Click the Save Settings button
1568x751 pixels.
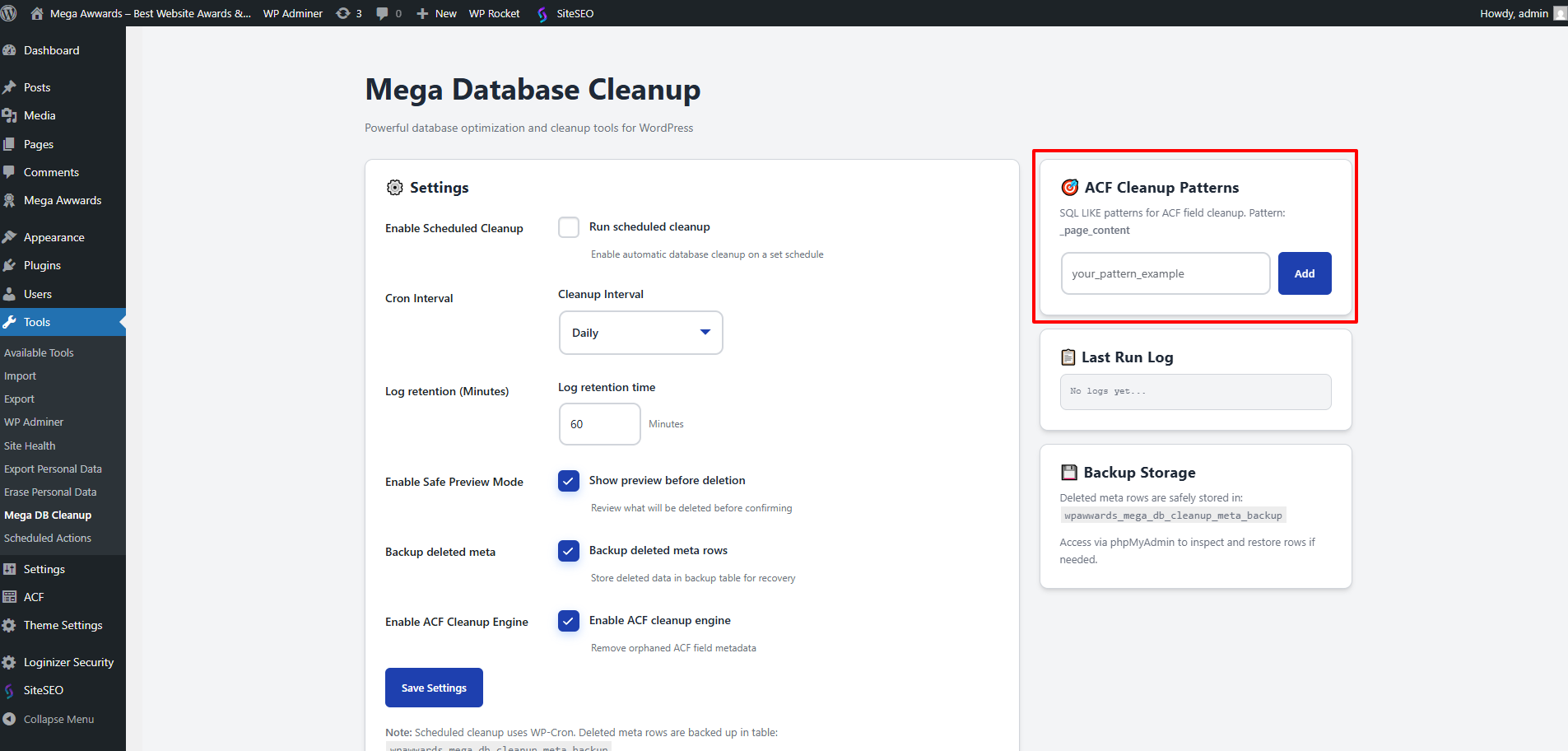click(434, 688)
